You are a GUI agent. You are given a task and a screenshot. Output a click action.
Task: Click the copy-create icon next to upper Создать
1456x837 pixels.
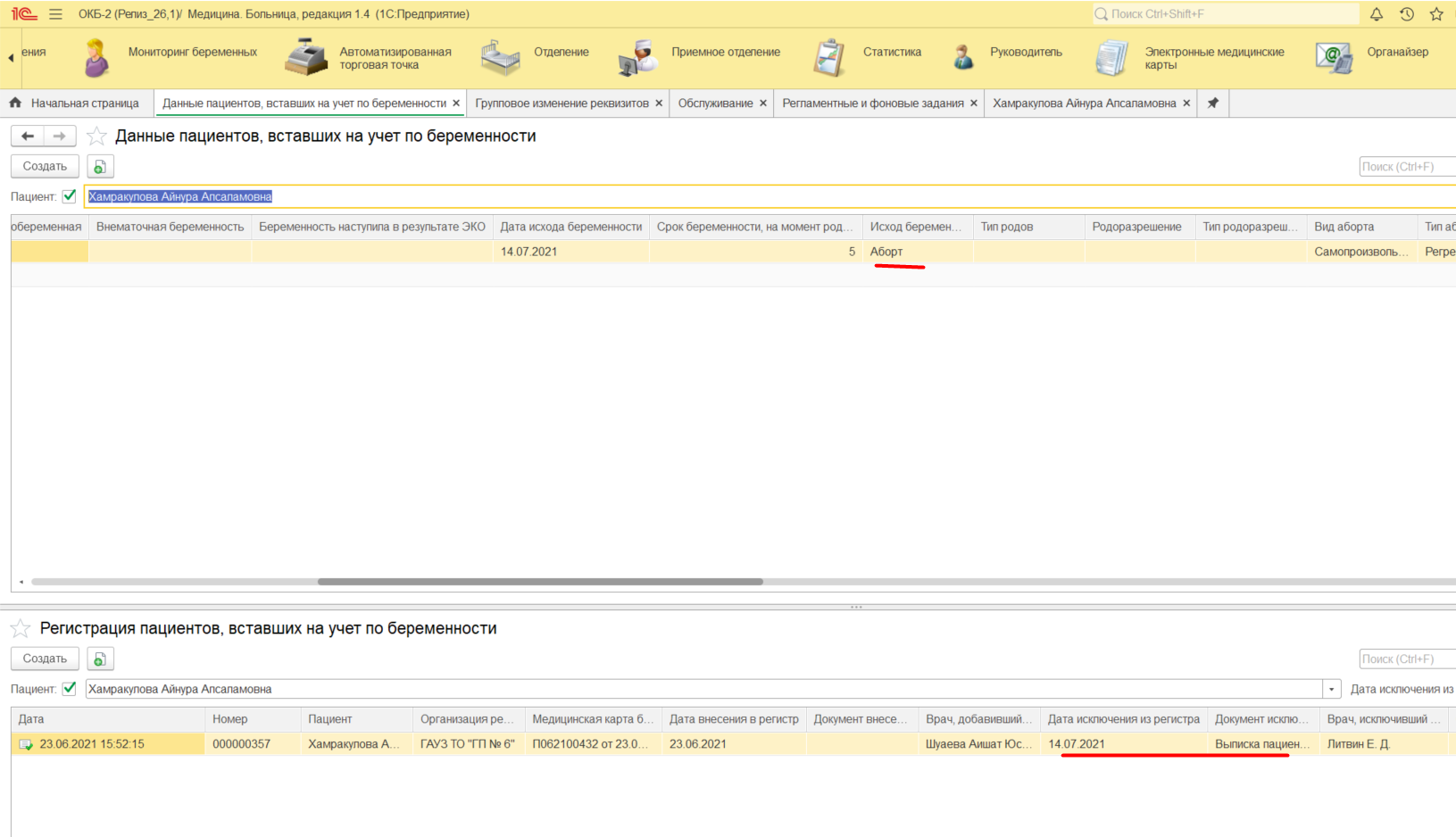pos(100,167)
